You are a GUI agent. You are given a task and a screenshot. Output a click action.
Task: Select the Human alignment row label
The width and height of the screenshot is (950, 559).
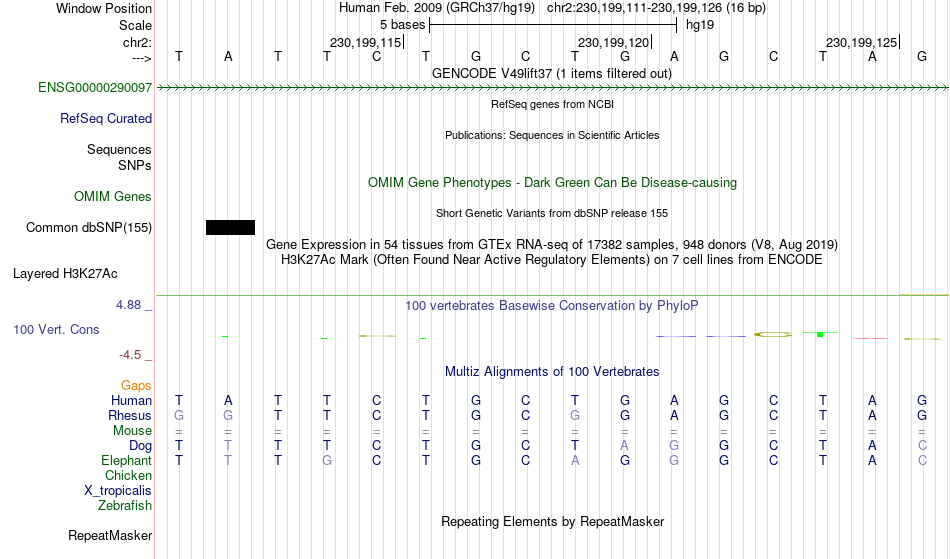pos(131,401)
